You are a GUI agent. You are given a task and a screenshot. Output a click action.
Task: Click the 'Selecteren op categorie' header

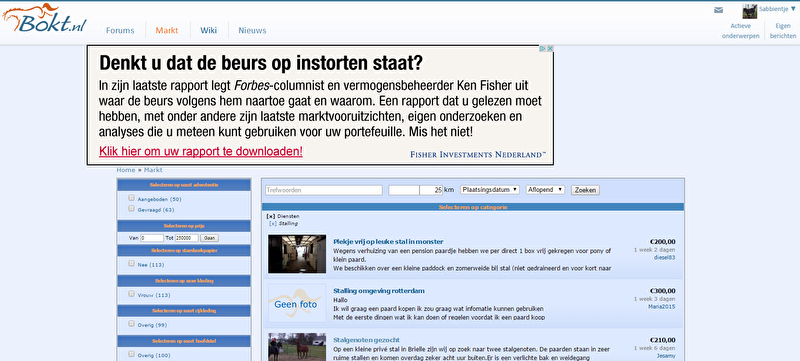point(473,207)
